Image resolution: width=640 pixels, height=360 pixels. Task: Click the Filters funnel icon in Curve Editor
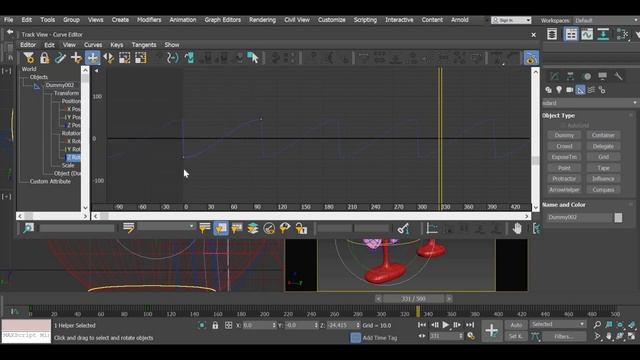(29, 58)
